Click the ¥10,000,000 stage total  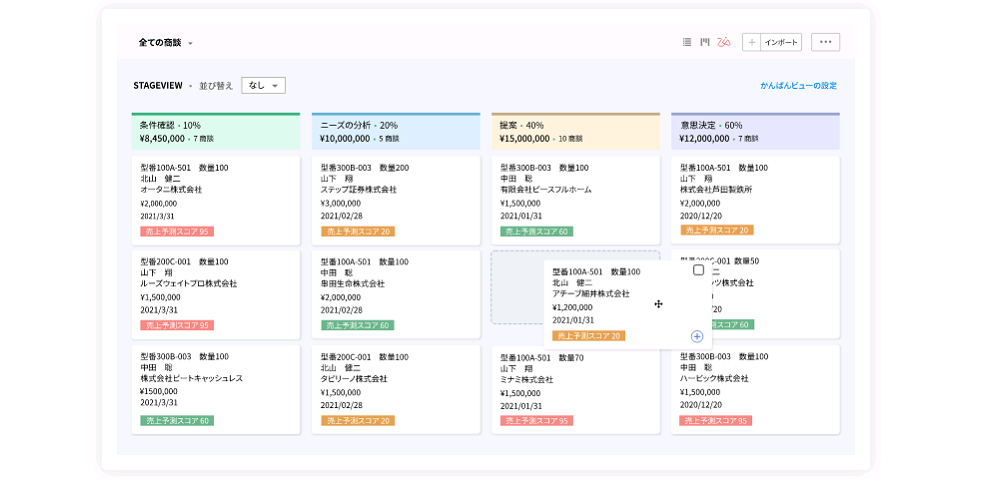[345, 138]
